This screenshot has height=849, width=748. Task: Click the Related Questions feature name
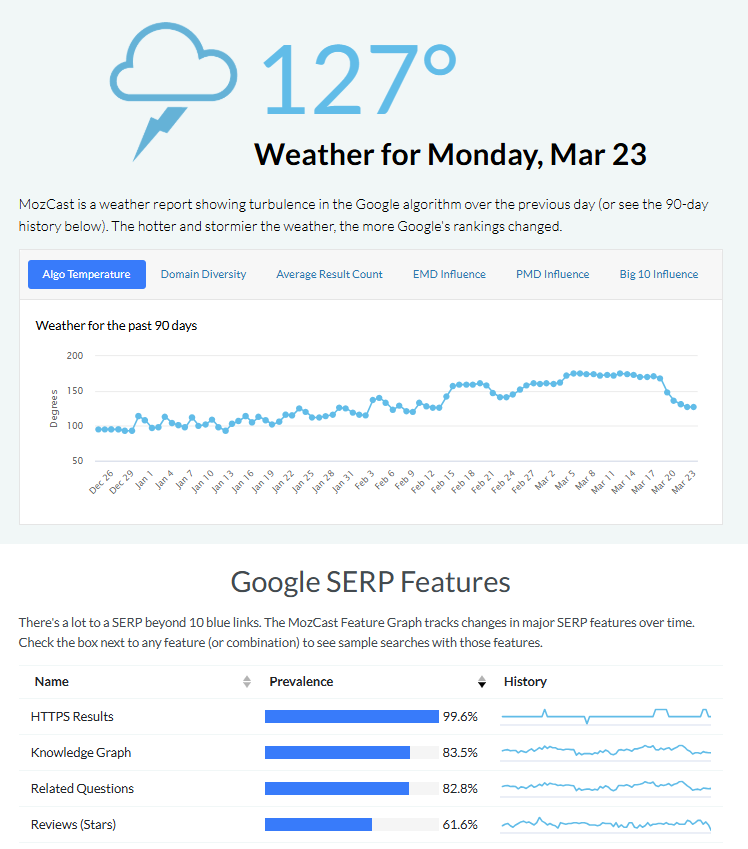(x=82, y=788)
